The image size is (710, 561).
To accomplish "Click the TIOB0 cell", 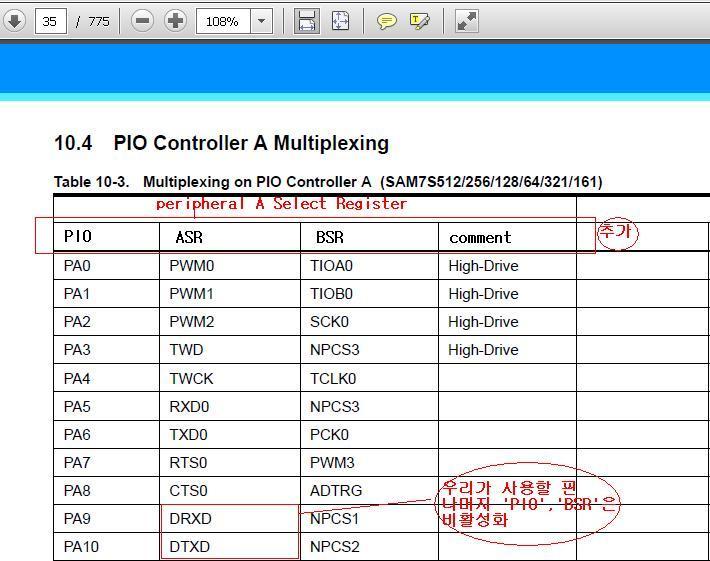I will (x=369, y=294).
